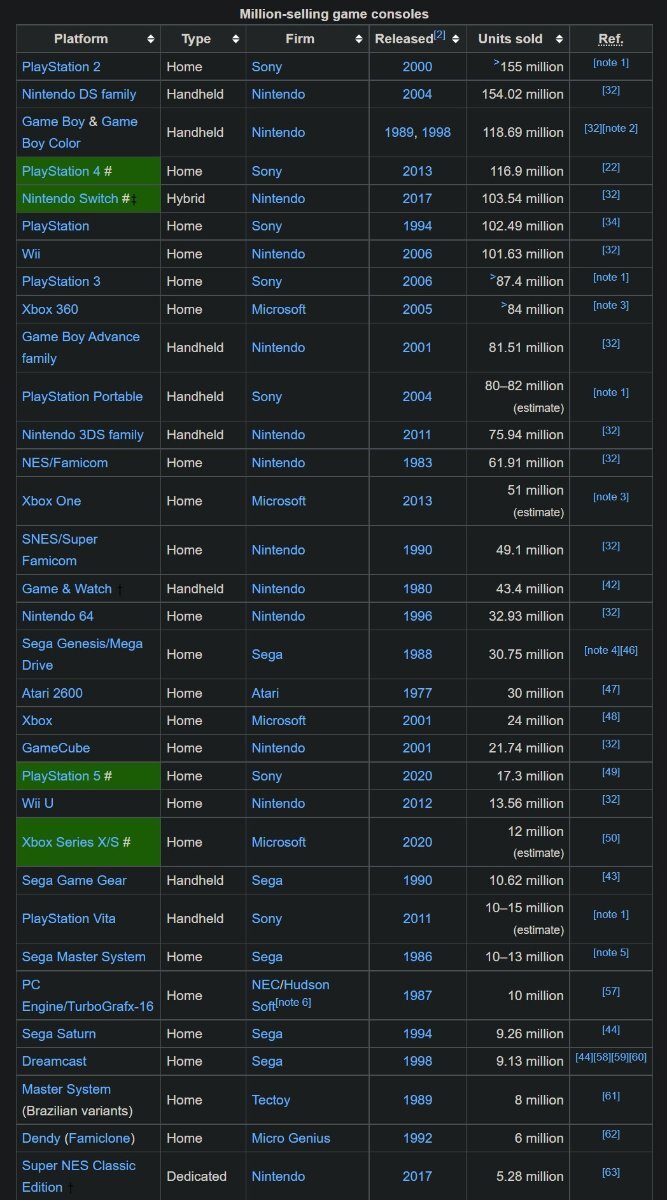Image resolution: width=667 pixels, height=1200 pixels.
Task: Sort table by Firm column arrows
Action: 359,39
